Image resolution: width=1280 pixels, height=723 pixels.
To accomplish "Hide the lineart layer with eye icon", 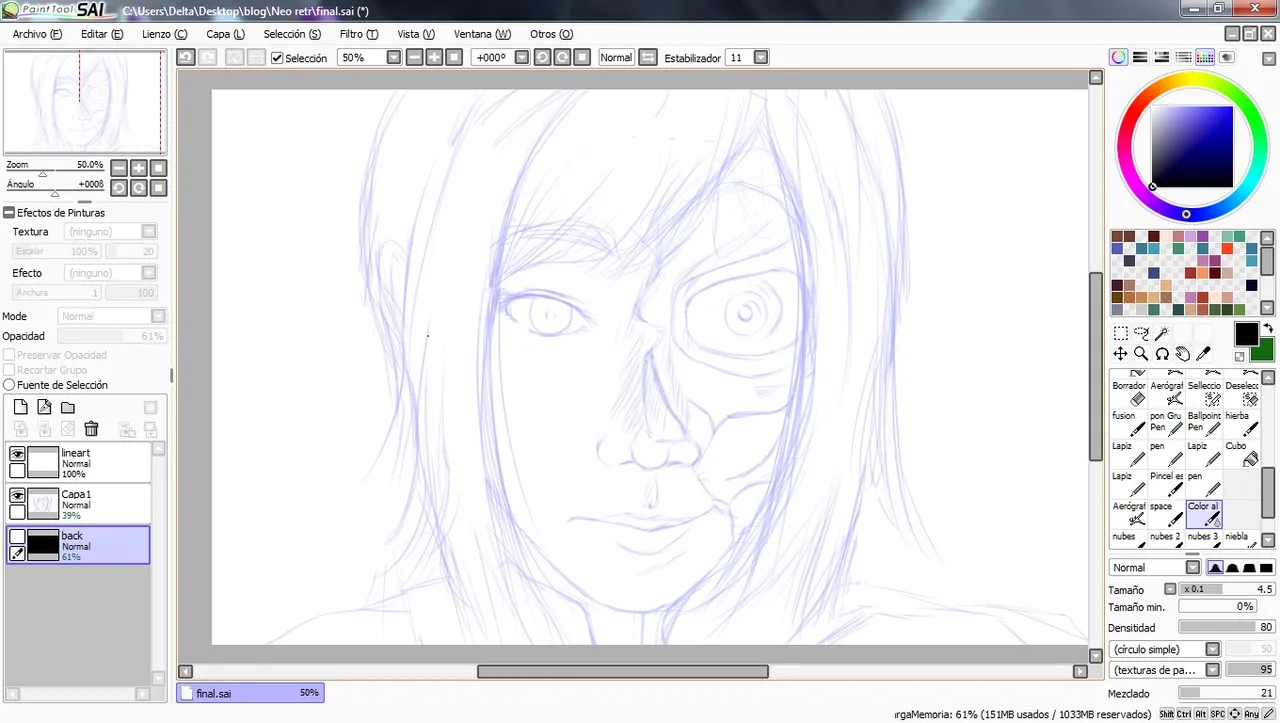I will (x=17, y=454).
